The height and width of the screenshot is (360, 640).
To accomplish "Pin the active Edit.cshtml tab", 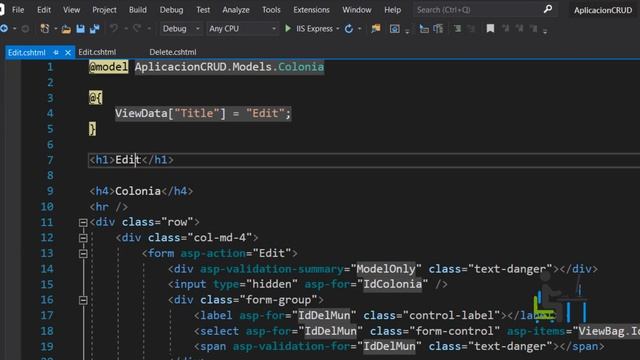I will (x=56, y=52).
